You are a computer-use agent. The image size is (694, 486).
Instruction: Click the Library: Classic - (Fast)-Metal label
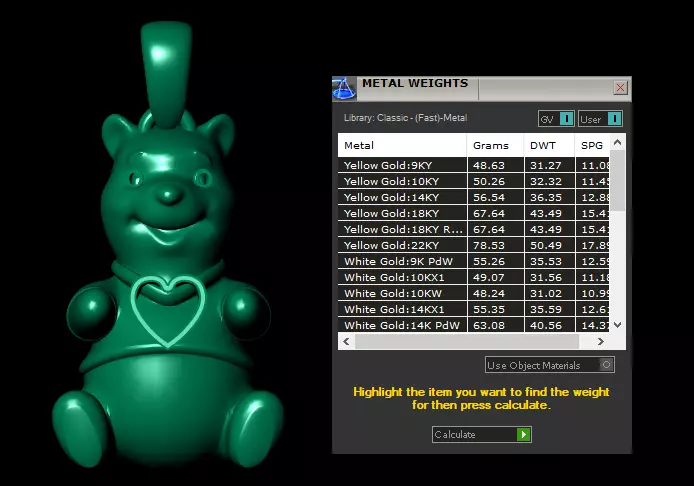pyautogui.click(x=405, y=118)
